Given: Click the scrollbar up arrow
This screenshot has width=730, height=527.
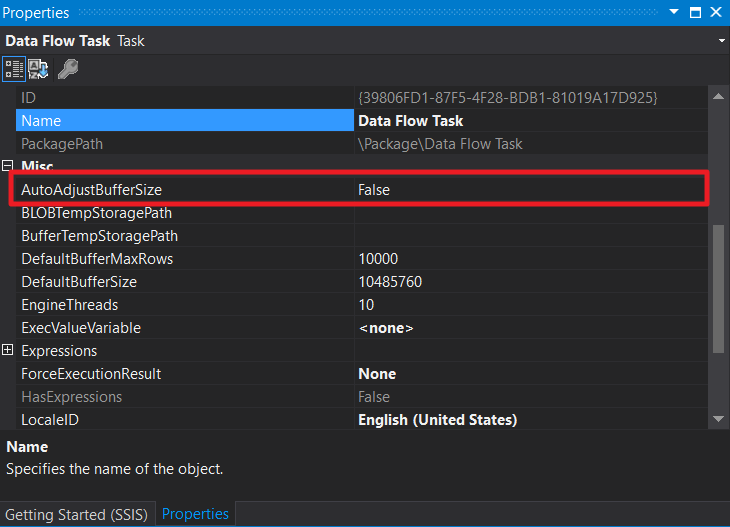Looking at the screenshot, I should 718,96.
